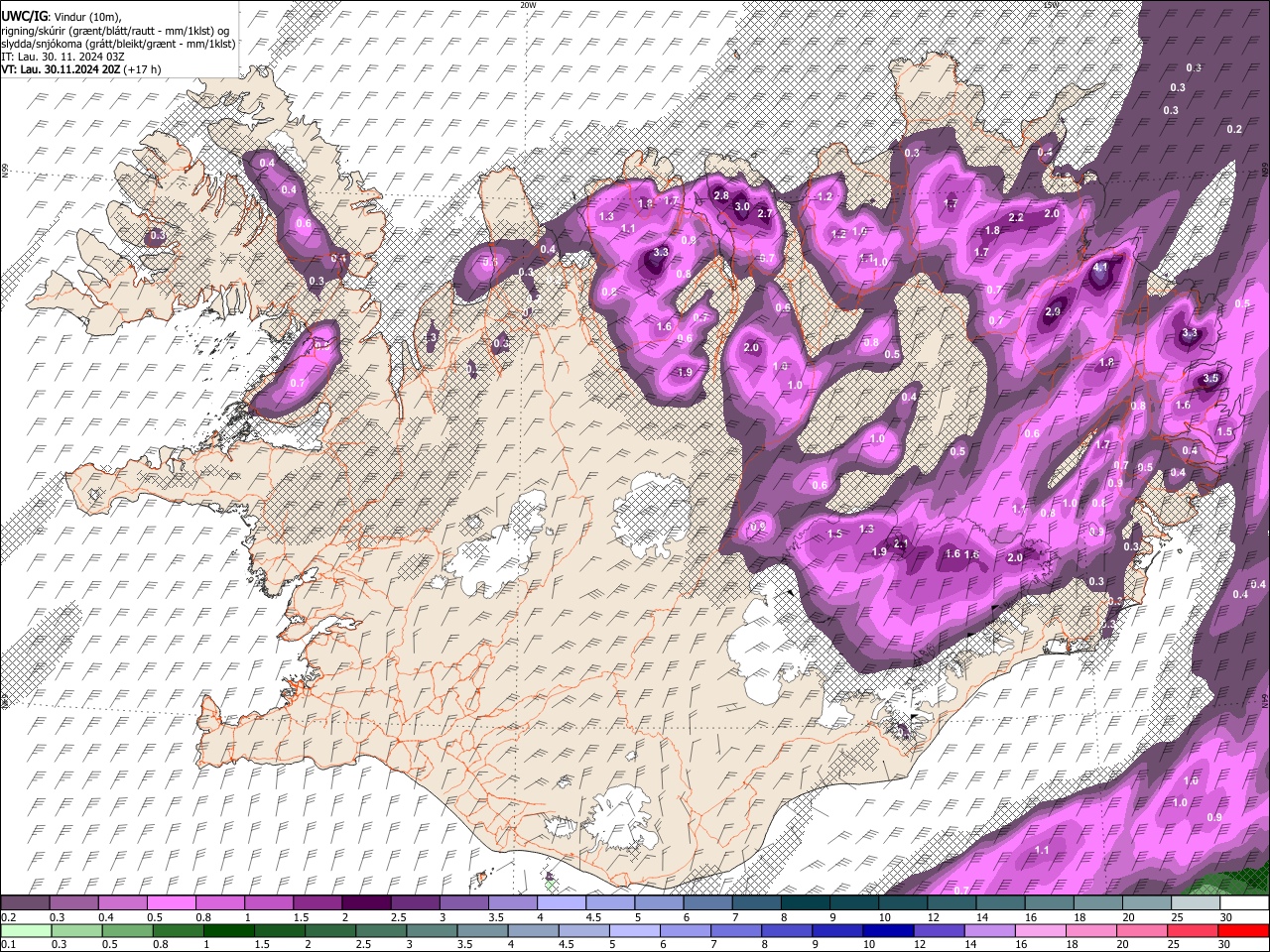This screenshot has height=952, width=1270.
Task: Click the bright pink 0.5–0.8 swatch in top legend row
Action: [171, 903]
